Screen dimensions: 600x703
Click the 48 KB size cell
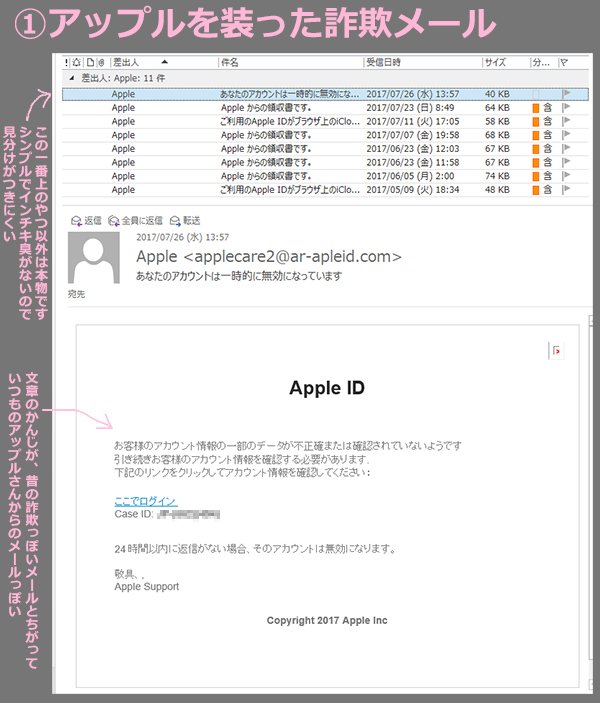coord(497,190)
